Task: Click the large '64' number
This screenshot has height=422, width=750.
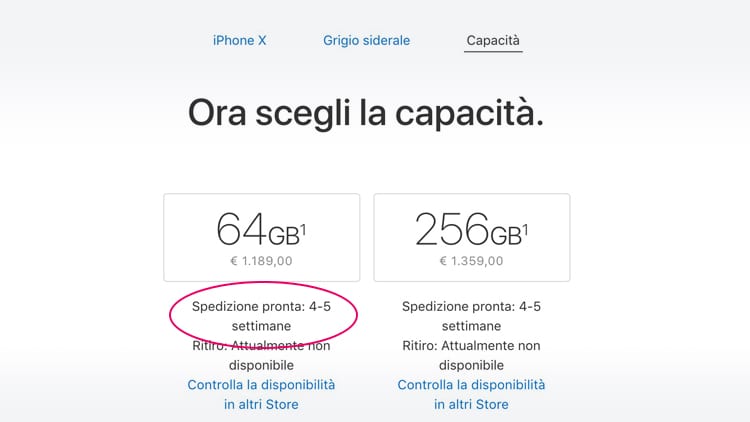Action: click(x=241, y=229)
